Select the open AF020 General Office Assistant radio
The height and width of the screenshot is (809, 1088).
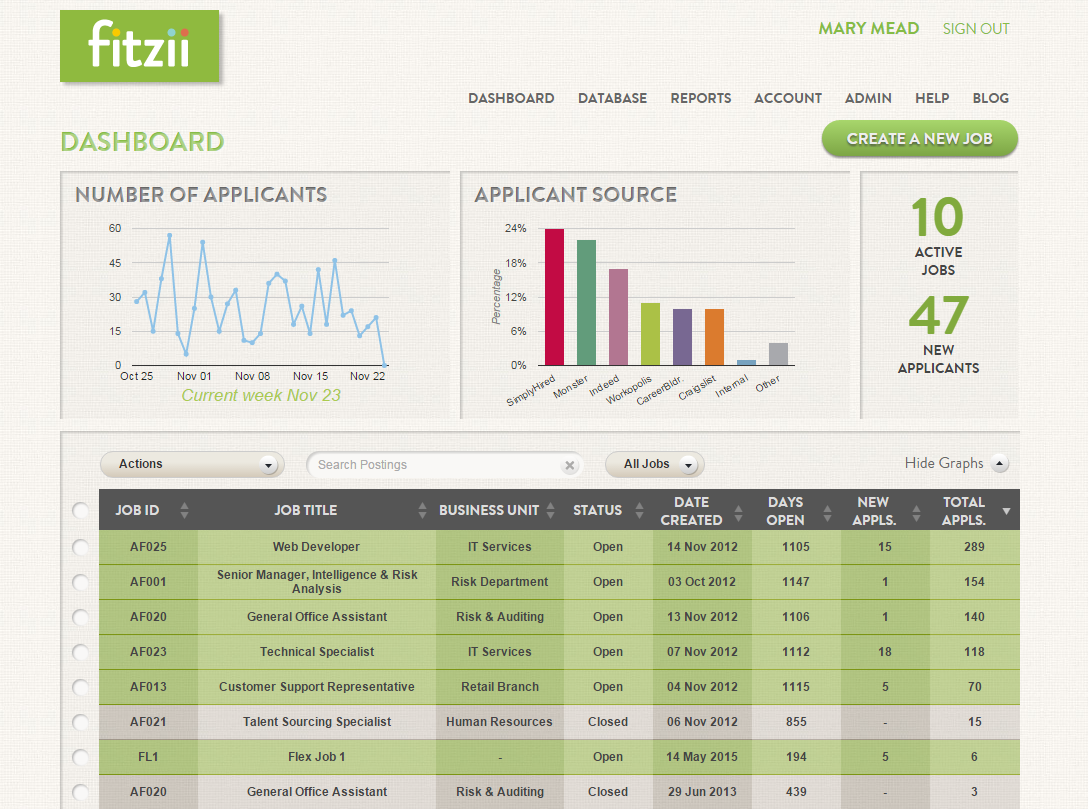pos(80,618)
